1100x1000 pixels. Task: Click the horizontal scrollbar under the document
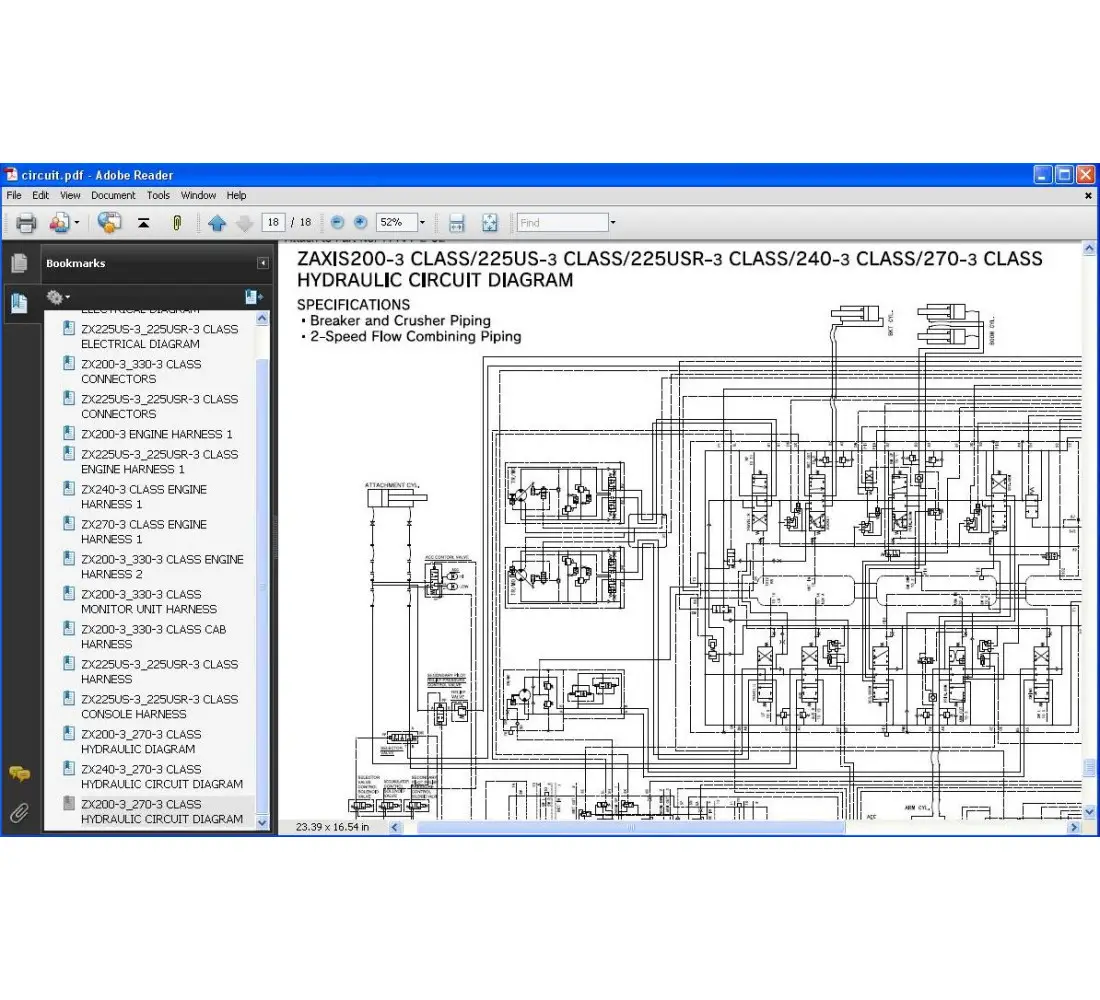[630, 827]
